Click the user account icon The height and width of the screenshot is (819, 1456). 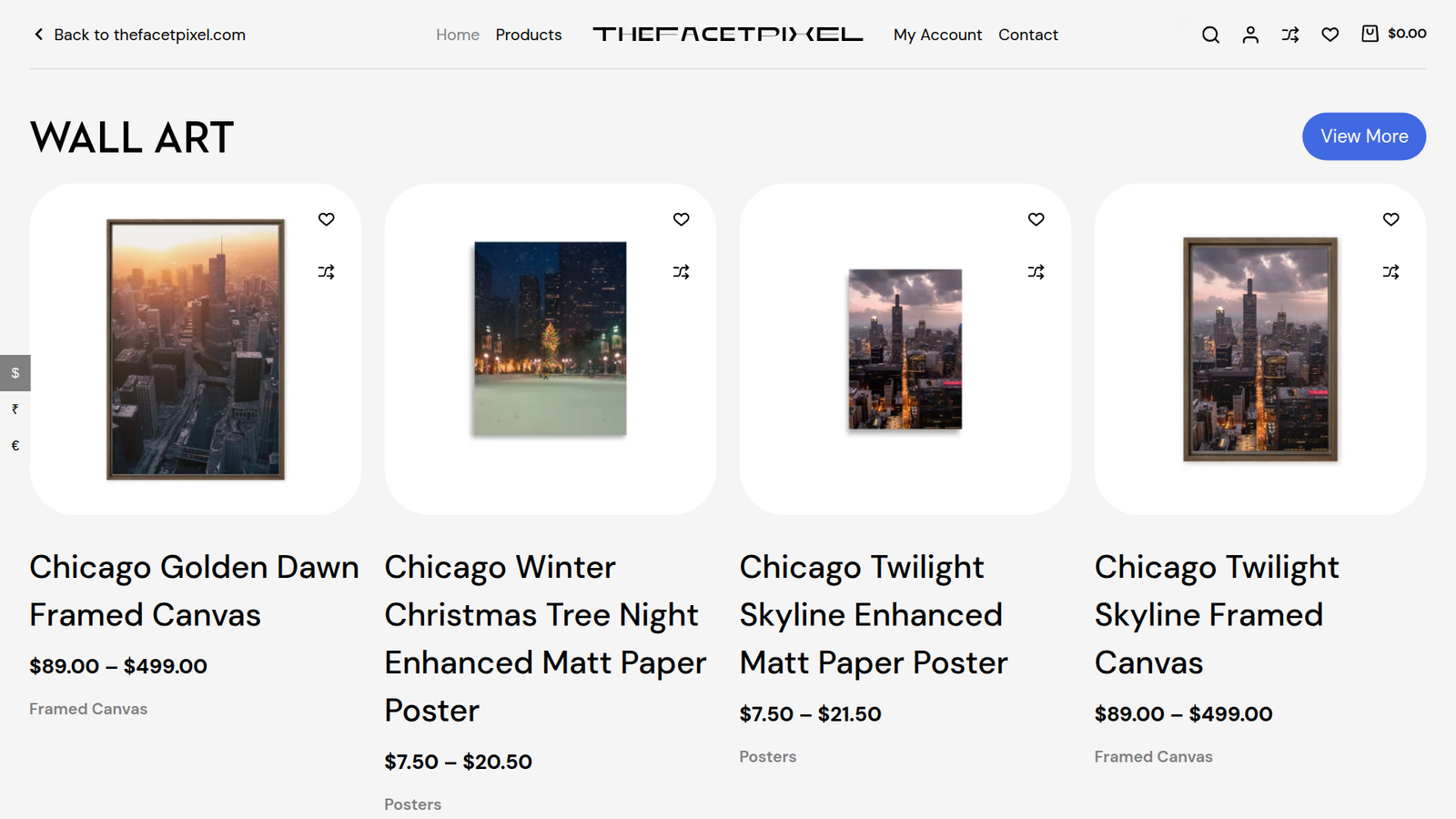point(1250,35)
